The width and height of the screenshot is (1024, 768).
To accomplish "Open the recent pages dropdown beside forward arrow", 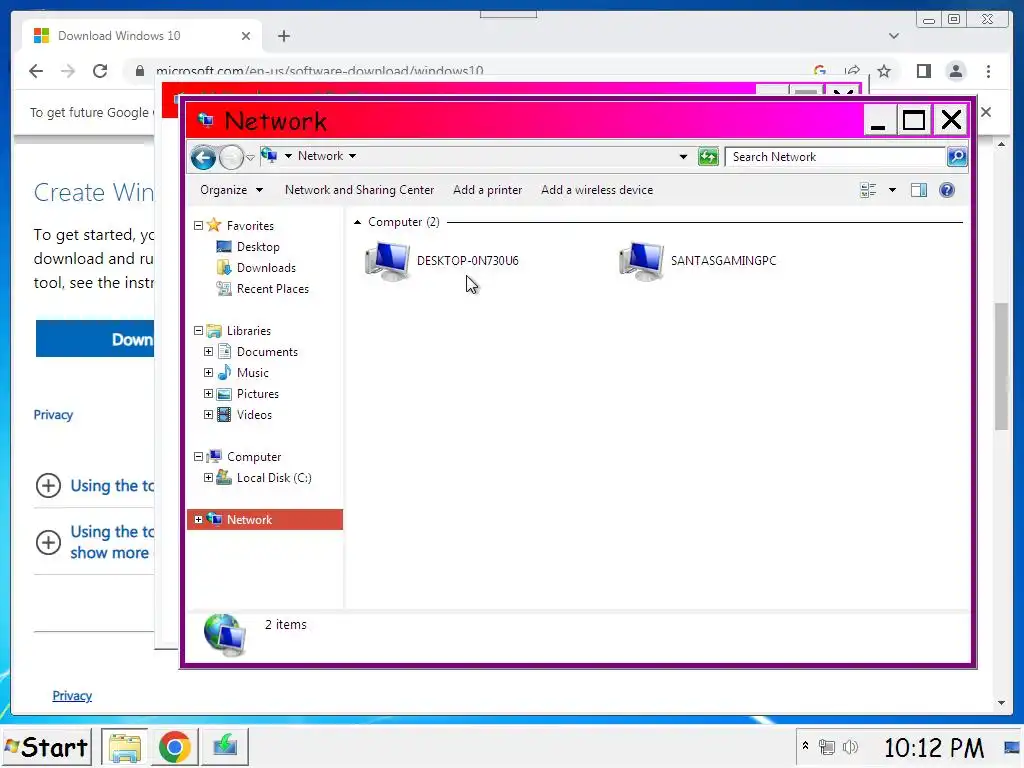I will 250,157.
